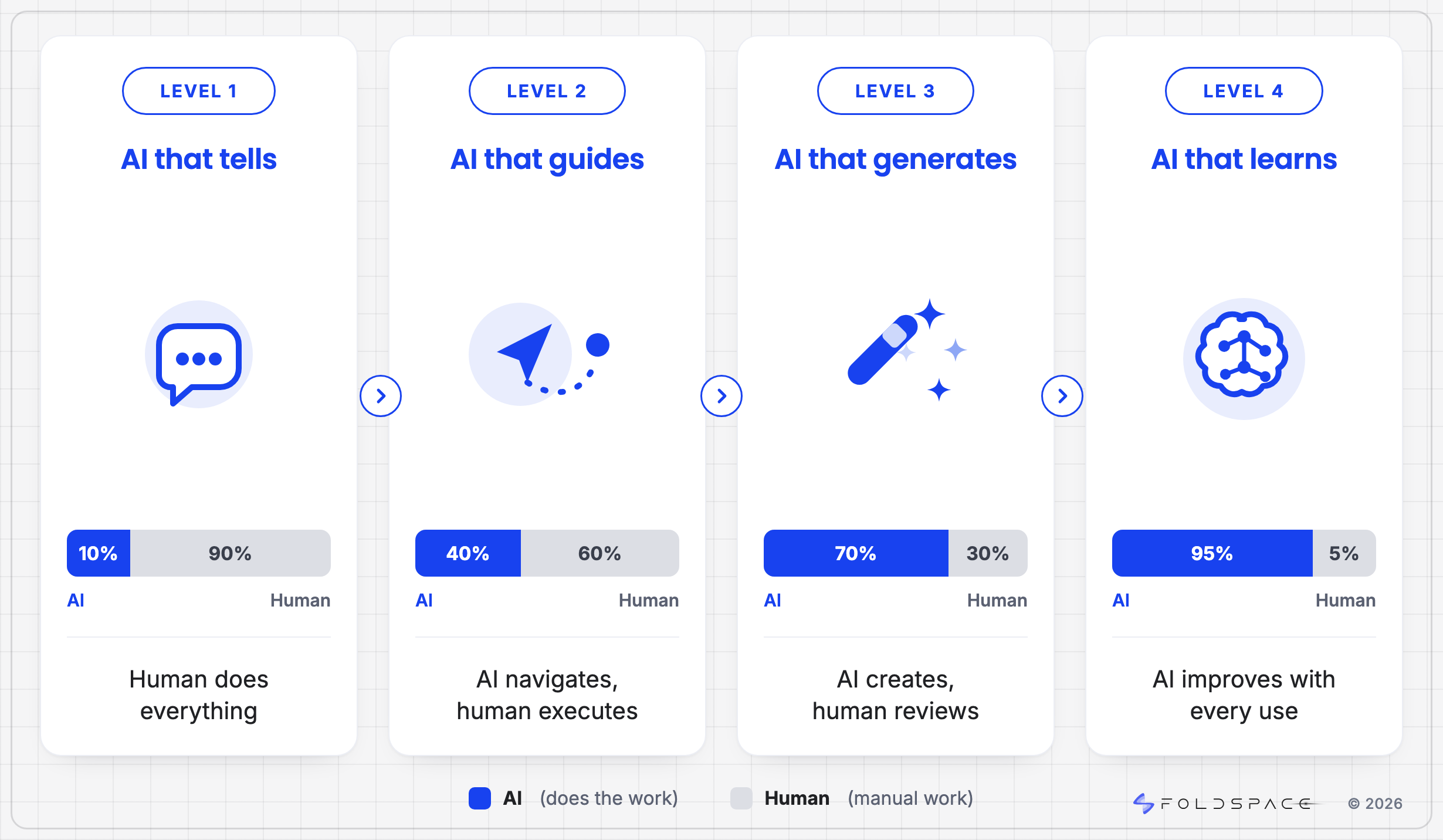Click the 60% Human segment of Level 2 bar

(600, 553)
